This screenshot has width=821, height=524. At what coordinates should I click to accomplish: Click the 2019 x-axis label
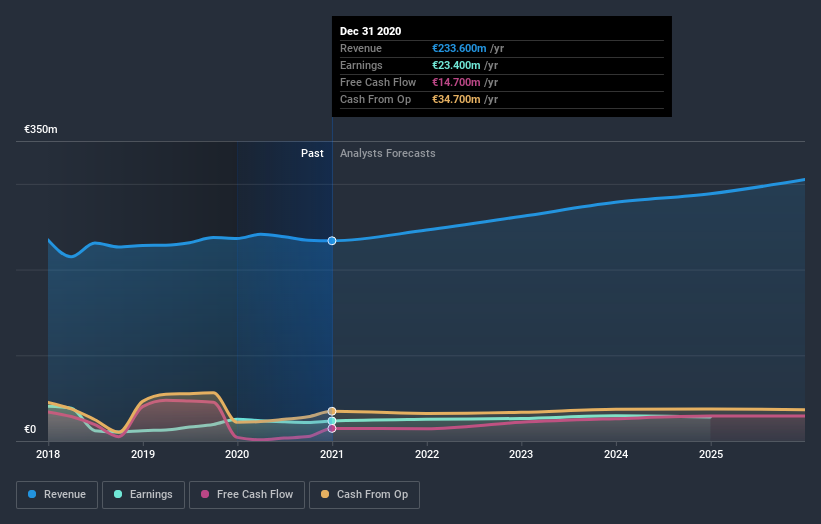tap(142, 454)
